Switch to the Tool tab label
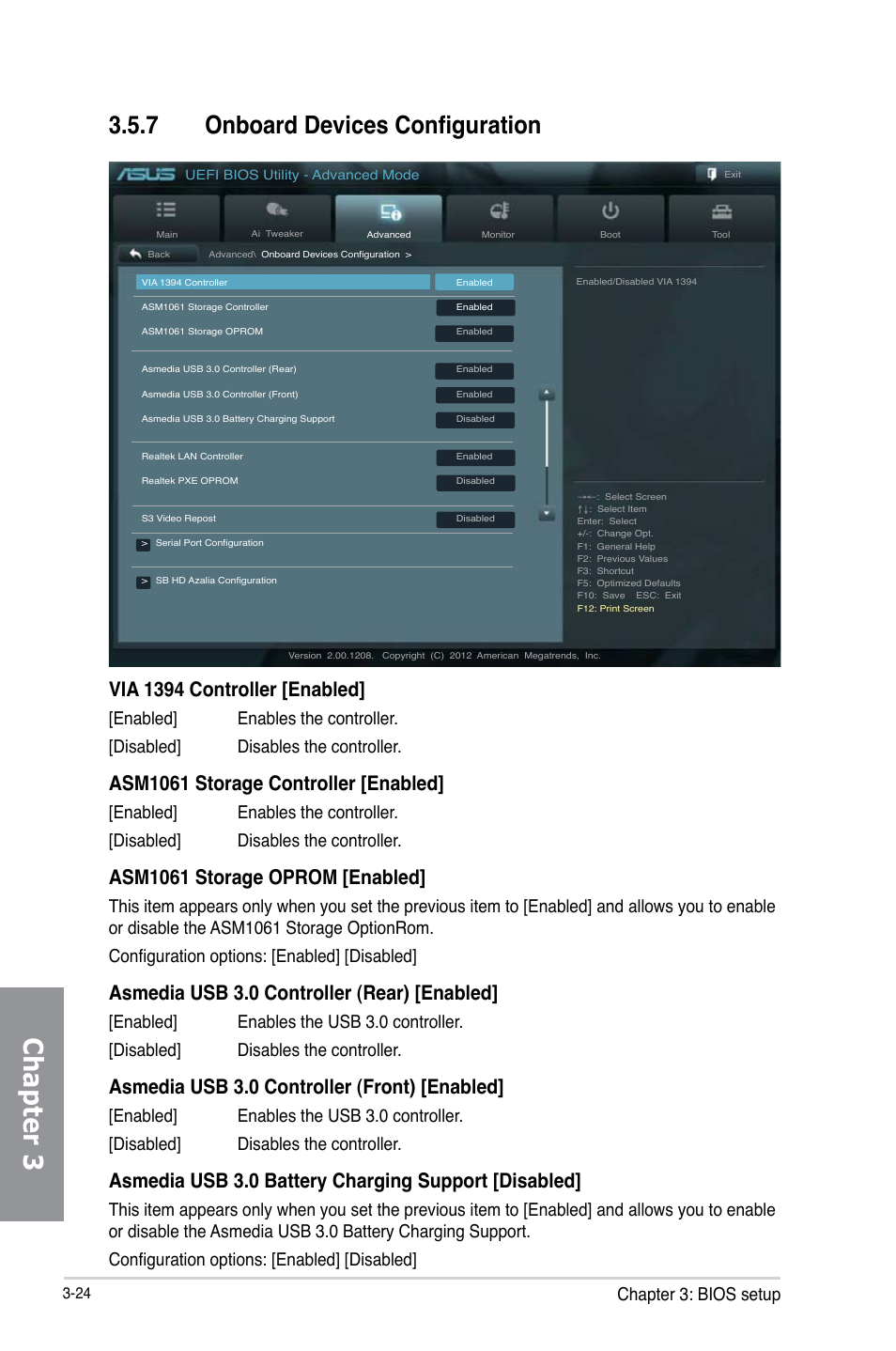The height and width of the screenshot is (1351, 896). (721, 235)
